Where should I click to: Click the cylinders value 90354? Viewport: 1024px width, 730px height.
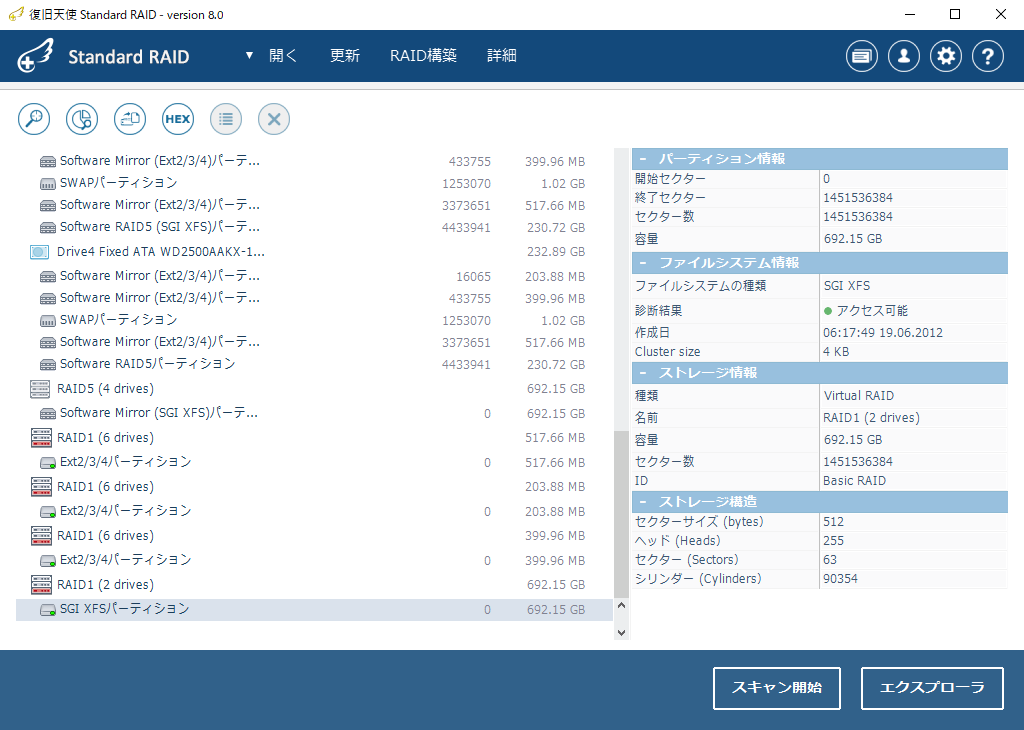click(x=840, y=579)
